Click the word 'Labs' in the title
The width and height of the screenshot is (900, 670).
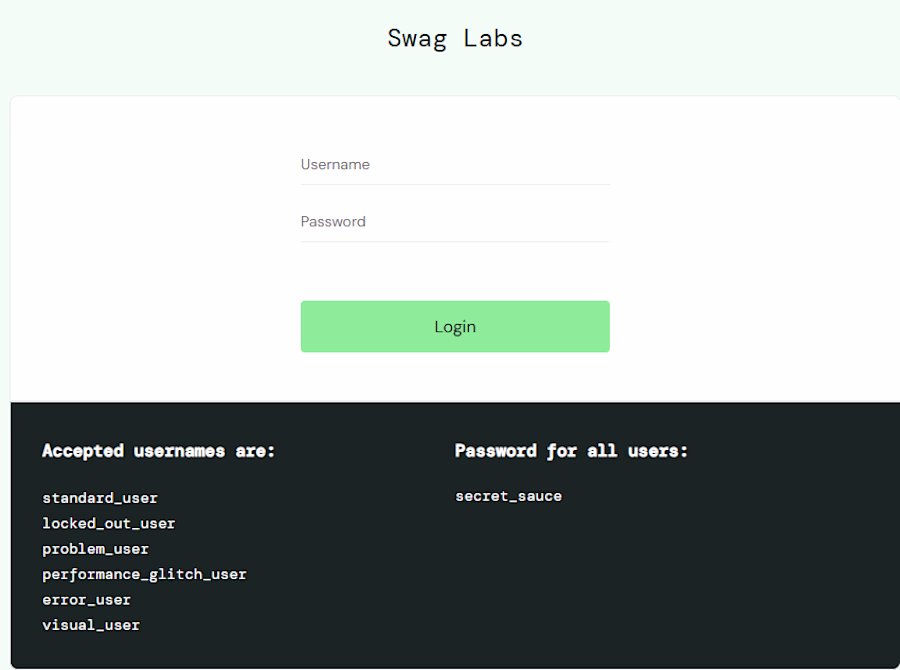tap(493, 39)
